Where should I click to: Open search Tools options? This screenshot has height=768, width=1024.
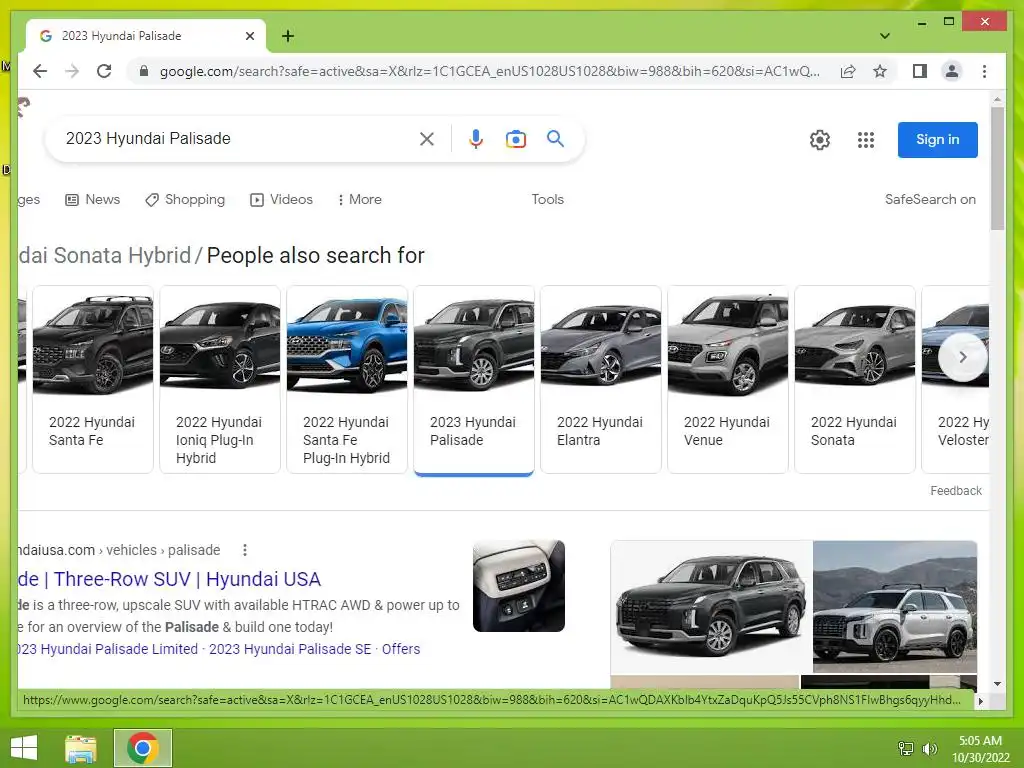[547, 200]
